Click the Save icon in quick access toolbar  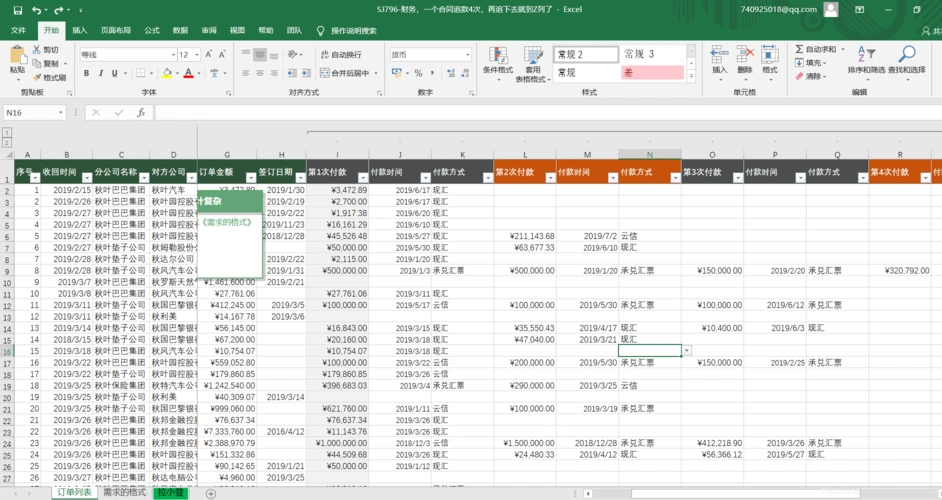pyautogui.click(x=17, y=10)
